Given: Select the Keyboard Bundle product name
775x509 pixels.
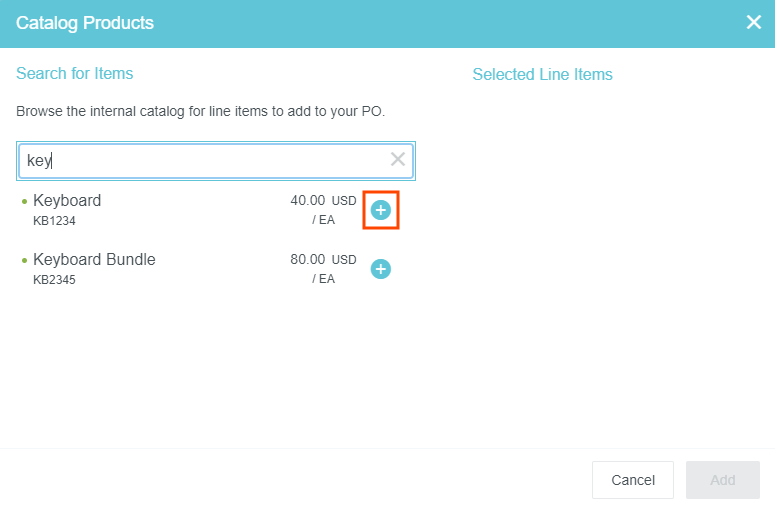Looking at the screenshot, I should [x=94, y=259].
